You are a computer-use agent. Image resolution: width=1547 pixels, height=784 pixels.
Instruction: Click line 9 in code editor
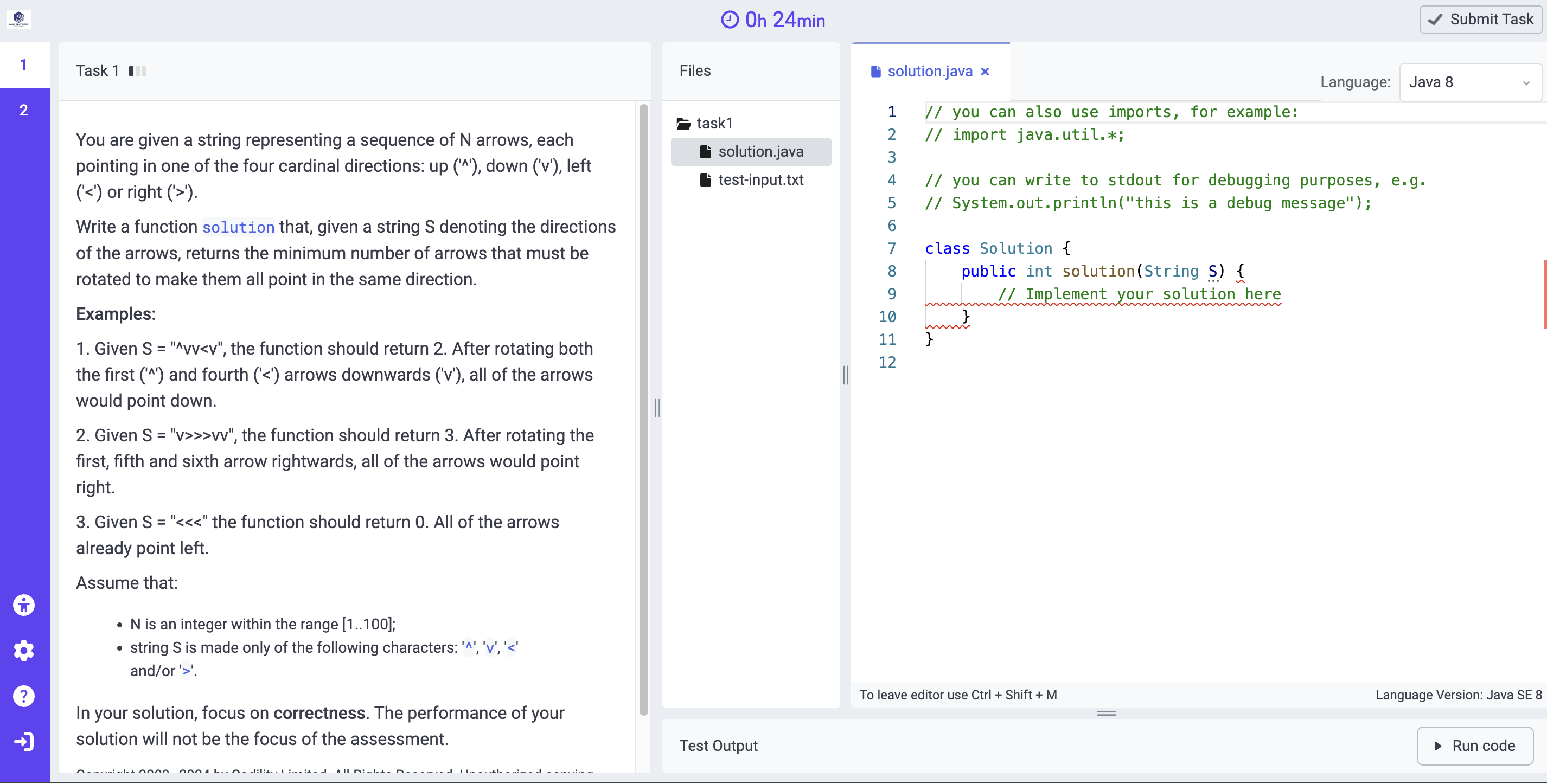(x=1139, y=294)
